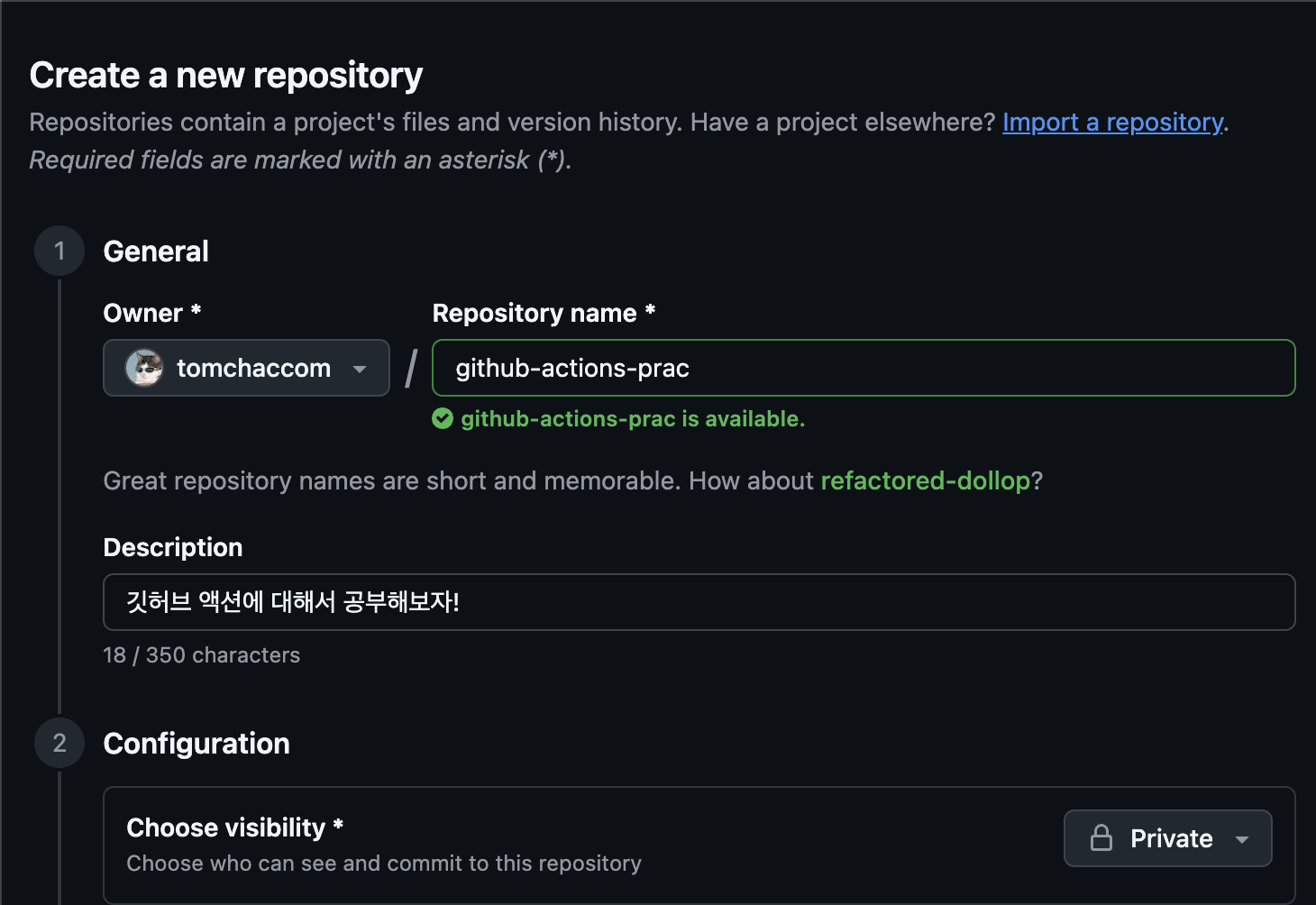Click the caret arrow beside Private
Viewport: 1316px width, 905px height.
click(x=1242, y=839)
